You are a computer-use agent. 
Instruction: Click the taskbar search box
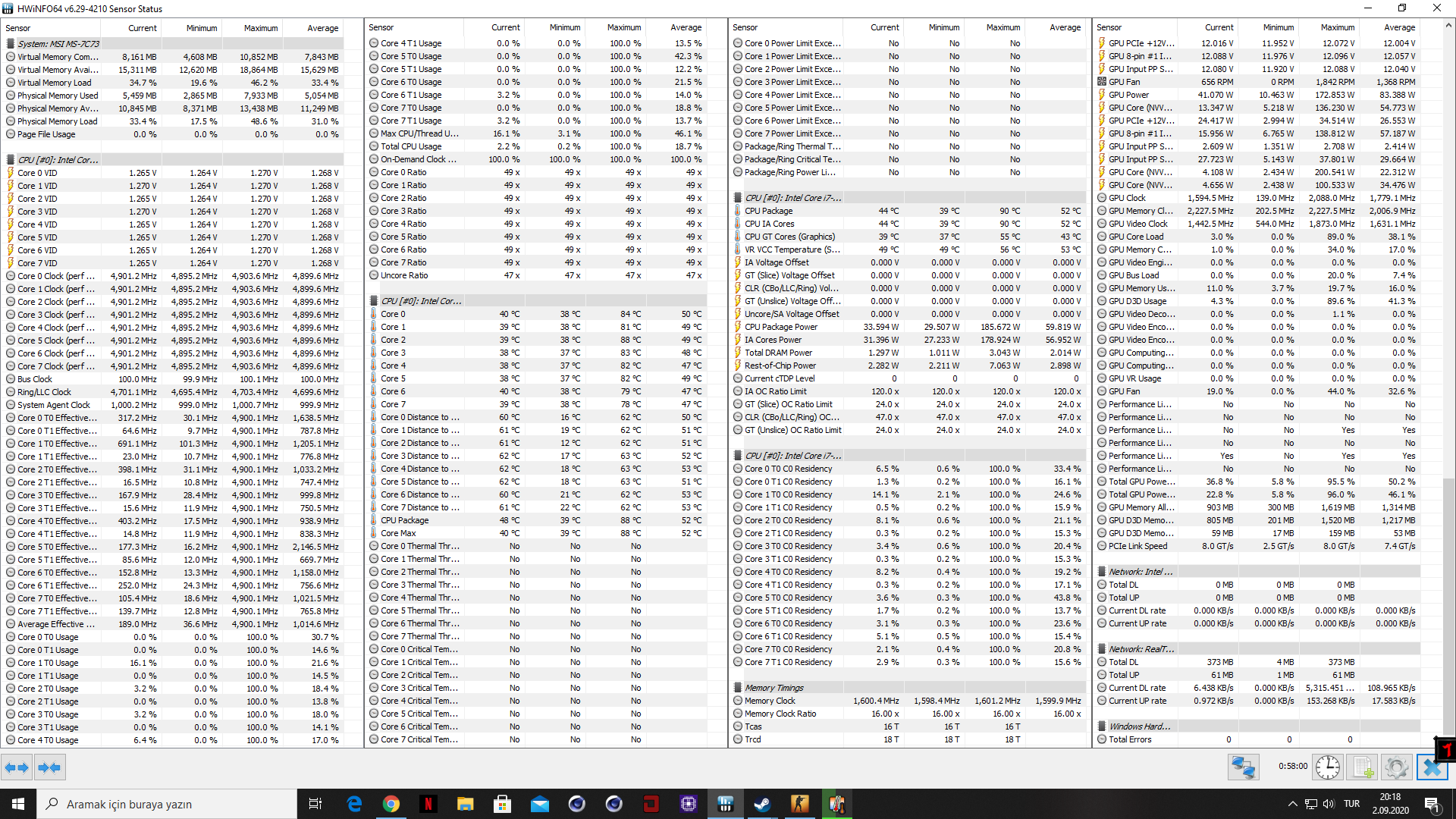click(x=167, y=804)
